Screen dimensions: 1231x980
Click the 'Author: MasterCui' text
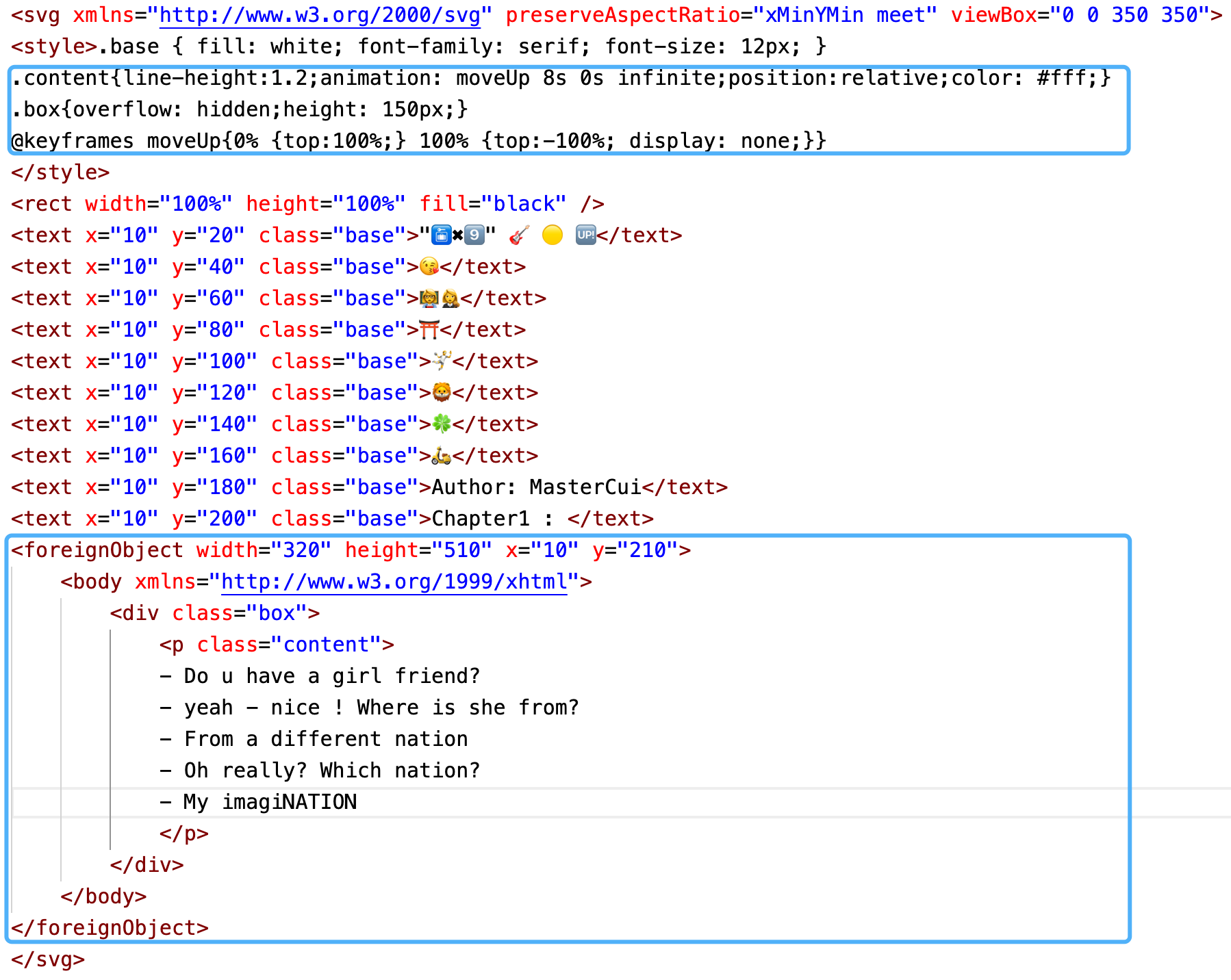(537, 487)
